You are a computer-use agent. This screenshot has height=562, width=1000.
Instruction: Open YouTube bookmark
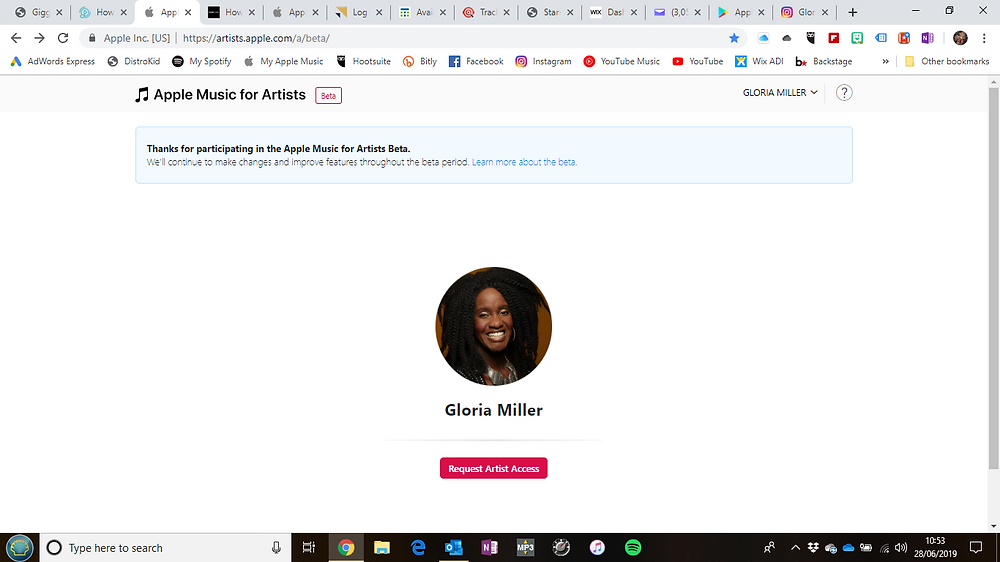698,61
